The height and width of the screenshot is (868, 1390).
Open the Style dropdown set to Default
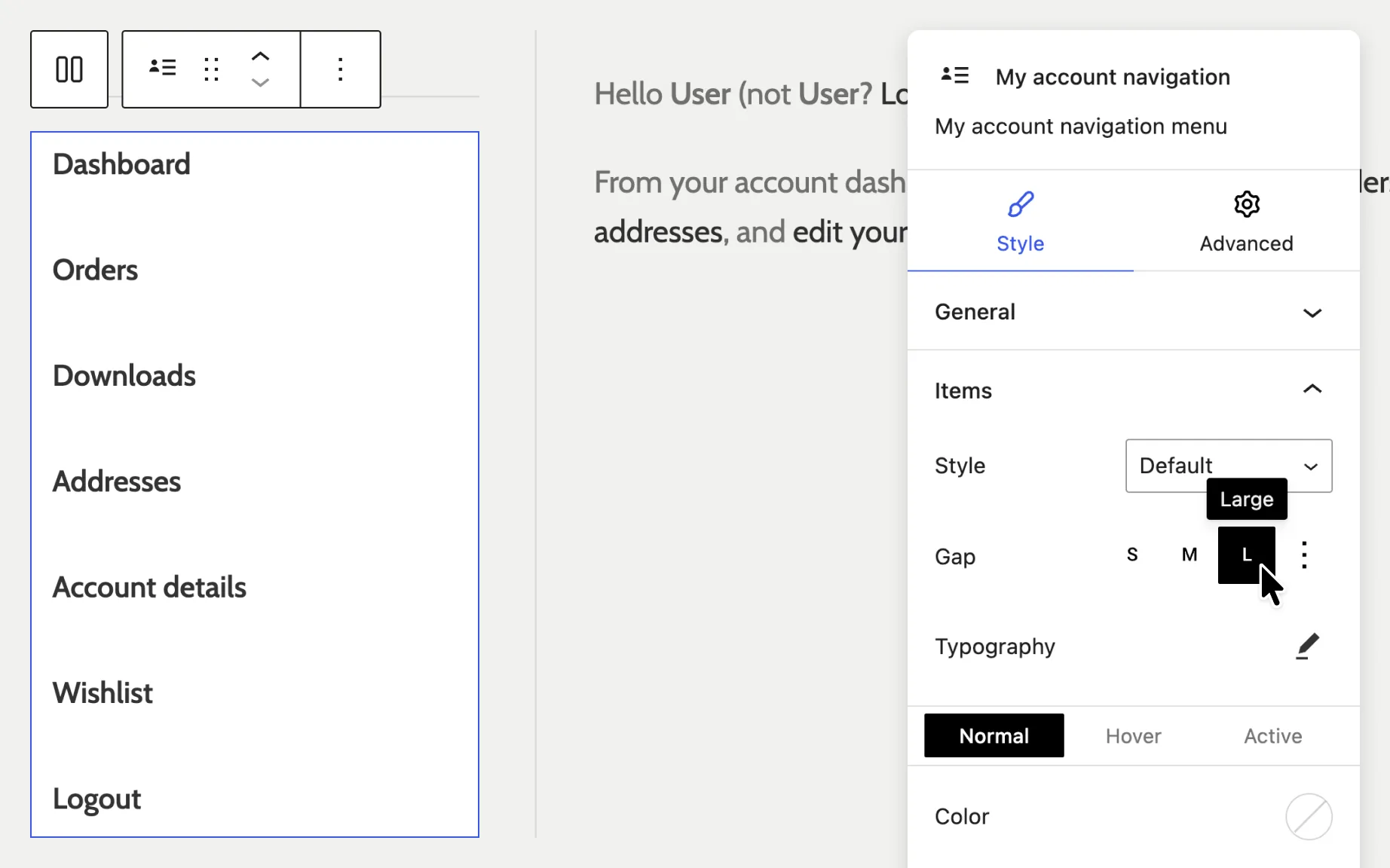pyautogui.click(x=1229, y=466)
